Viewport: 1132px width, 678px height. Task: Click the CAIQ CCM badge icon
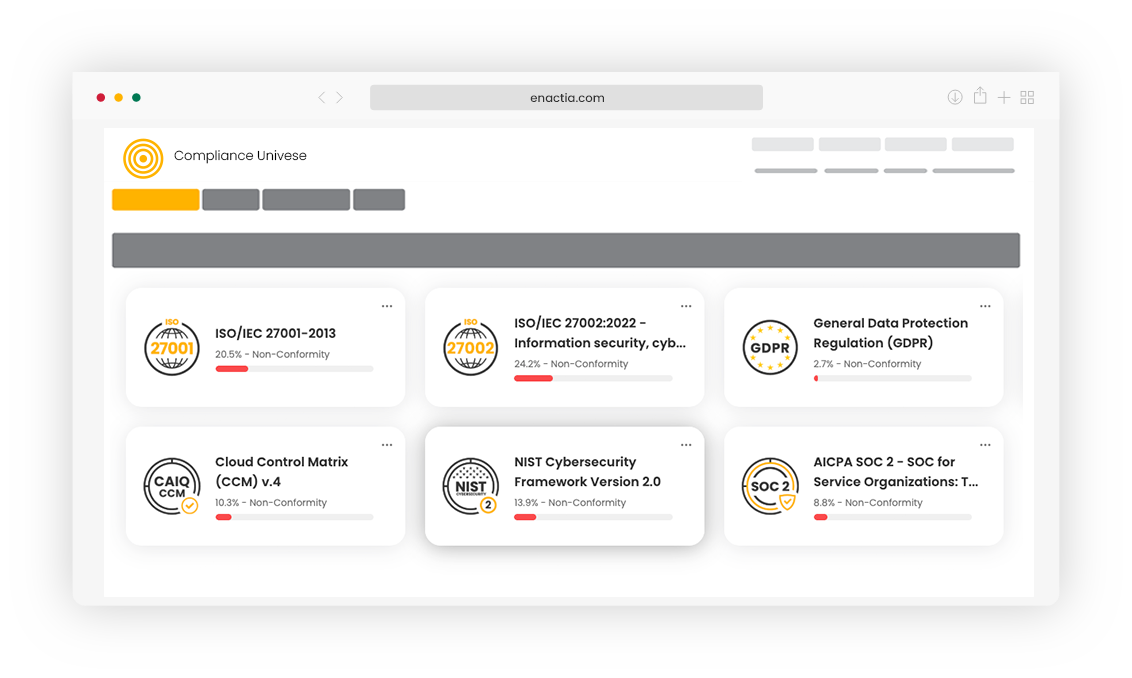172,486
